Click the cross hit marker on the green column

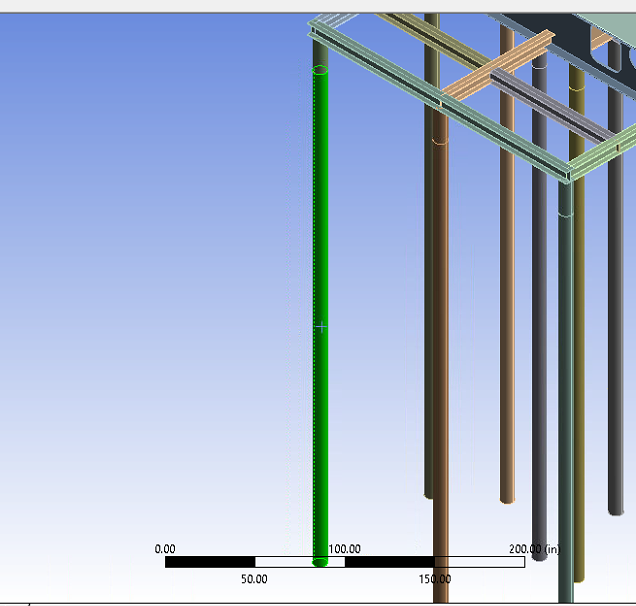tap(322, 327)
